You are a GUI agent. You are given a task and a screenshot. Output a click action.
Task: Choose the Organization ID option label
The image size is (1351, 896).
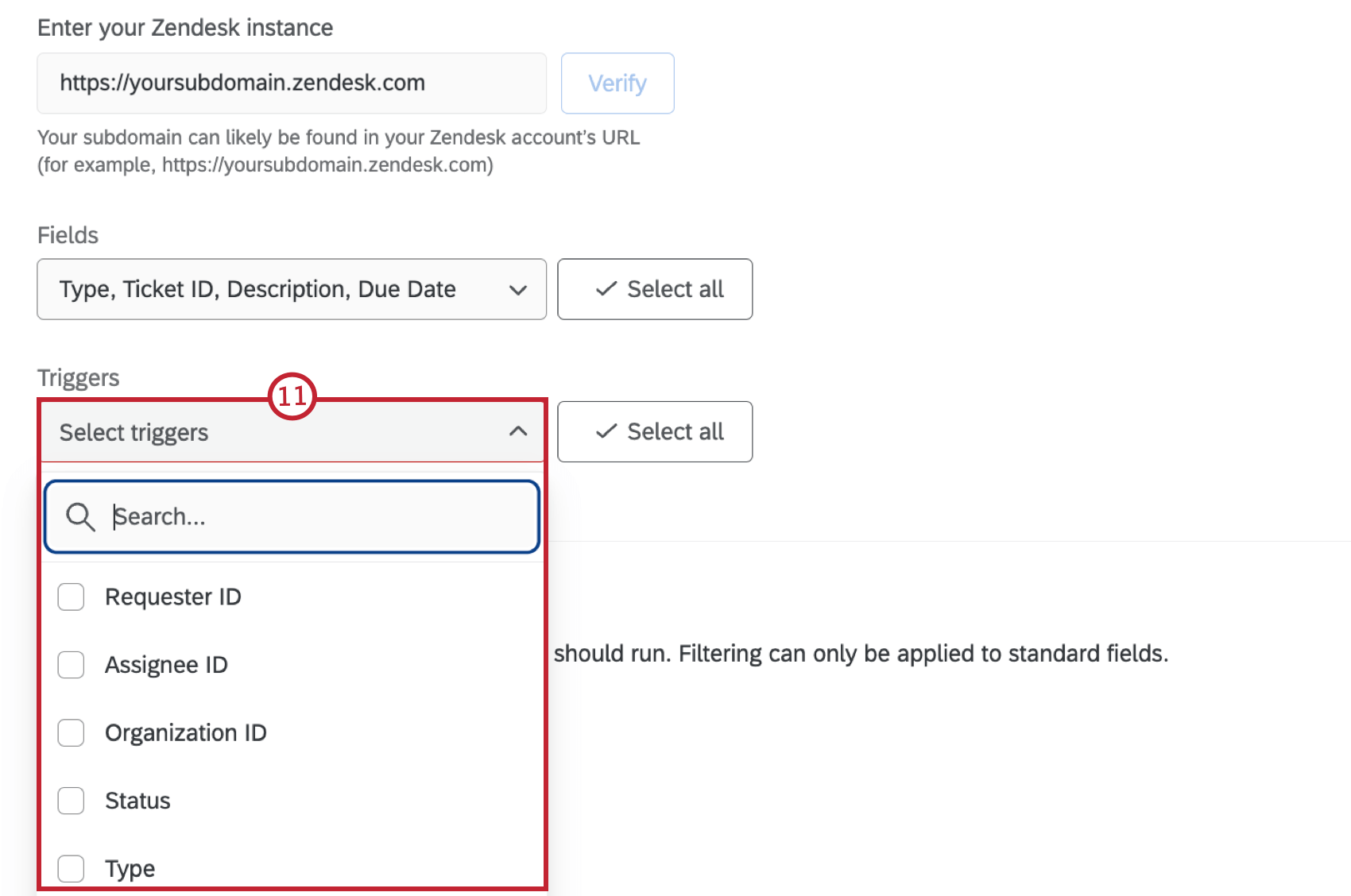click(x=186, y=733)
